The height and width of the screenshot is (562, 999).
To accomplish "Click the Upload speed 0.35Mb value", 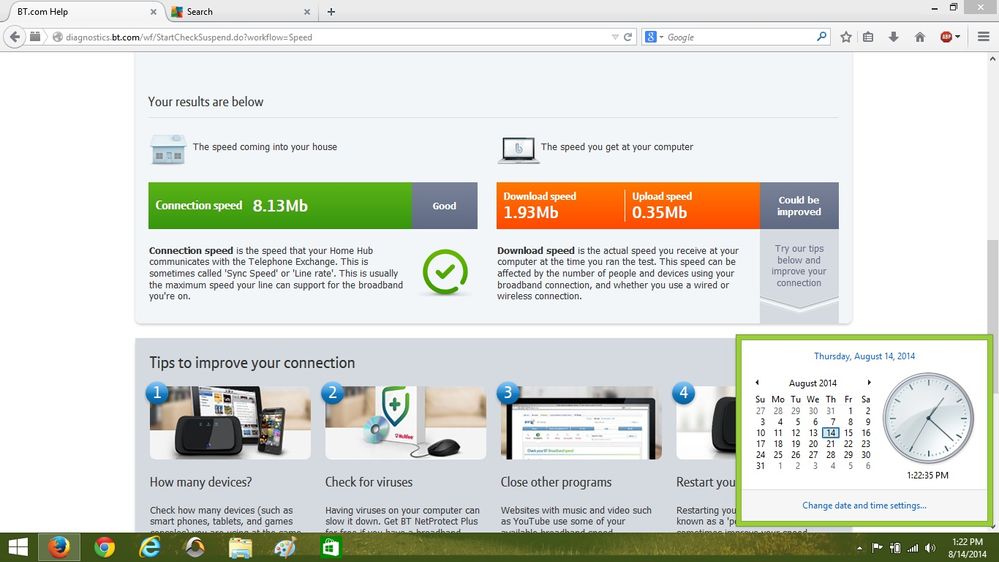I will pyautogui.click(x=659, y=213).
